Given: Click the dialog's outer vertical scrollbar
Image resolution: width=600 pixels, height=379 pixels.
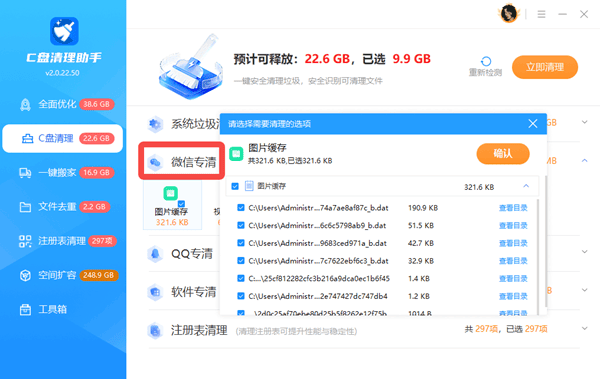Looking at the screenshot, I should click(545, 241).
